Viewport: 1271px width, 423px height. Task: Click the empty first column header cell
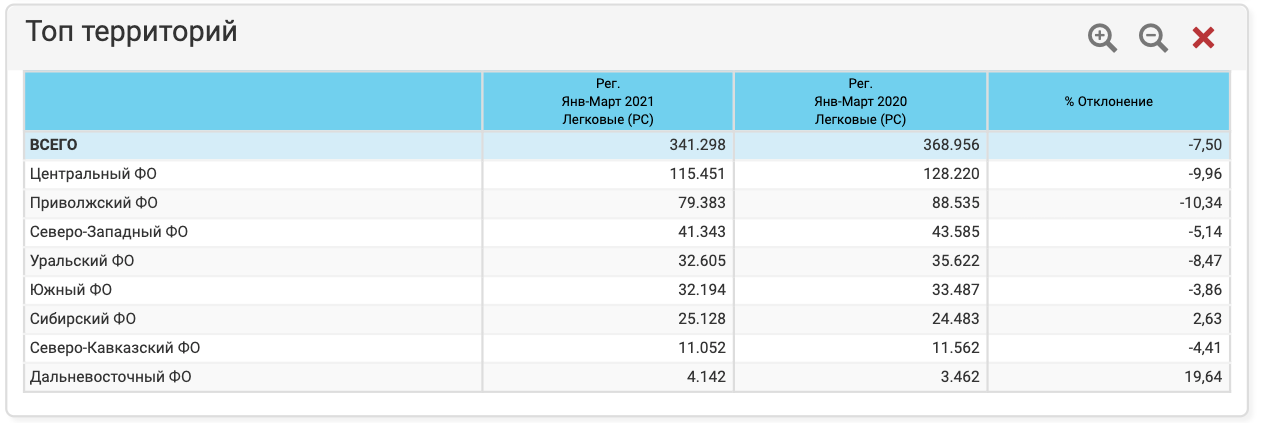[253, 101]
